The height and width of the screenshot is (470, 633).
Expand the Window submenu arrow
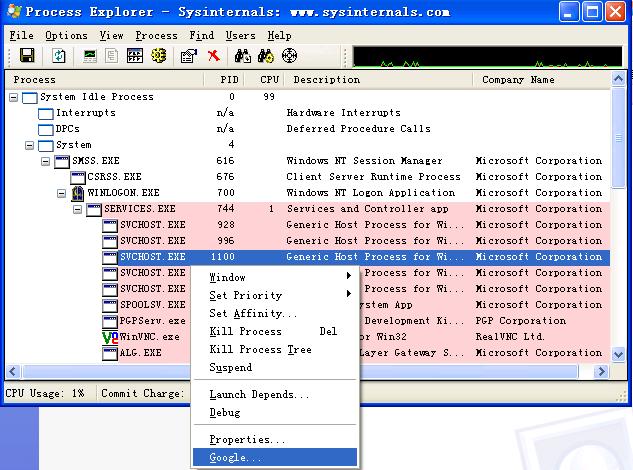click(x=349, y=276)
